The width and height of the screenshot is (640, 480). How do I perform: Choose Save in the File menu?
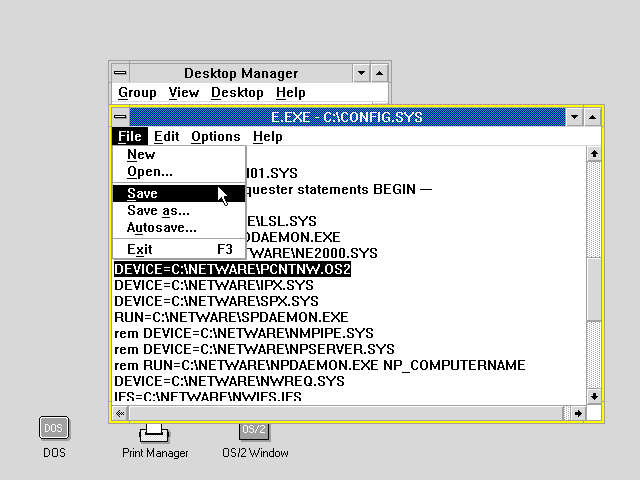179,193
